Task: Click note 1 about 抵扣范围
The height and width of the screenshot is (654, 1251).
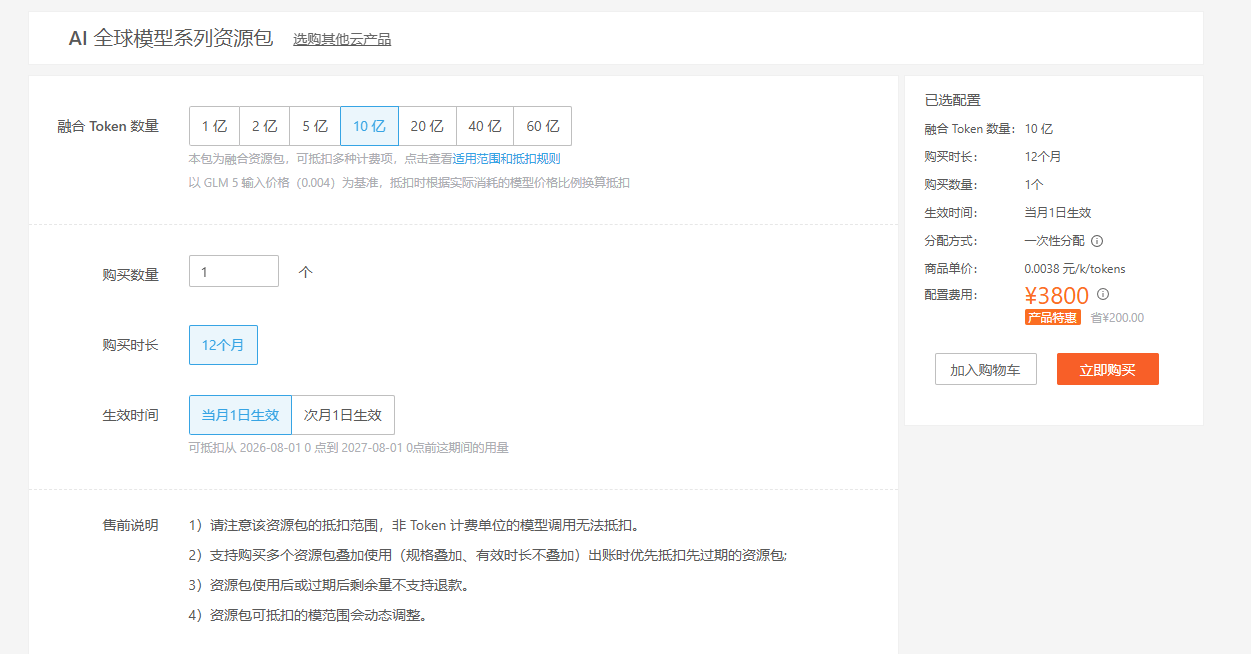Action: click(414, 525)
